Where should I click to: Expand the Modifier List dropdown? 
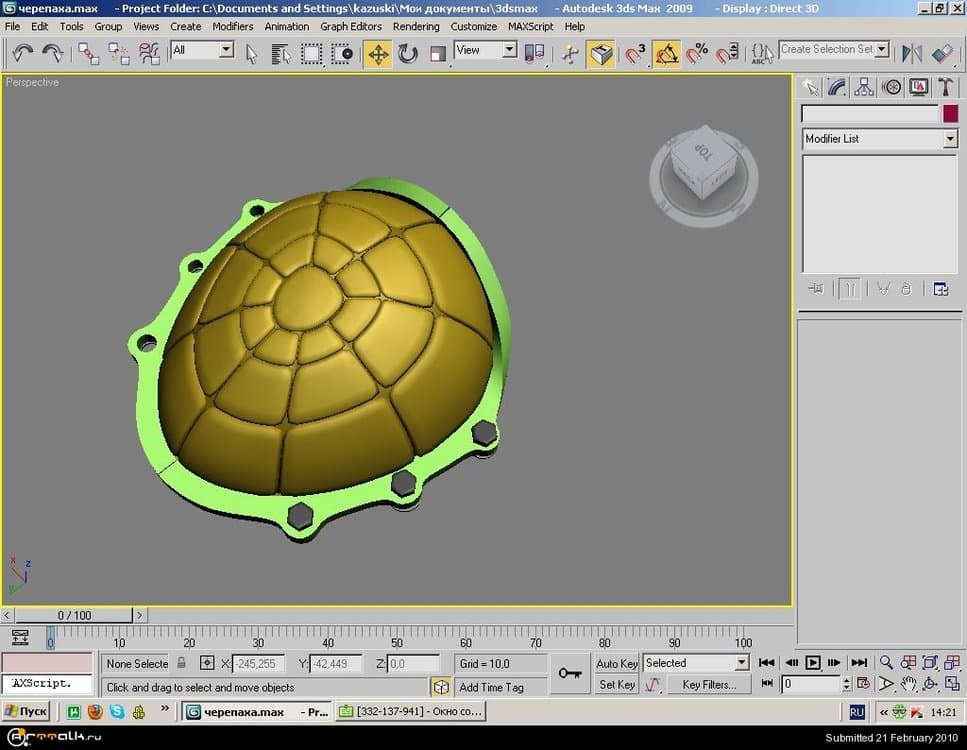point(950,139)
